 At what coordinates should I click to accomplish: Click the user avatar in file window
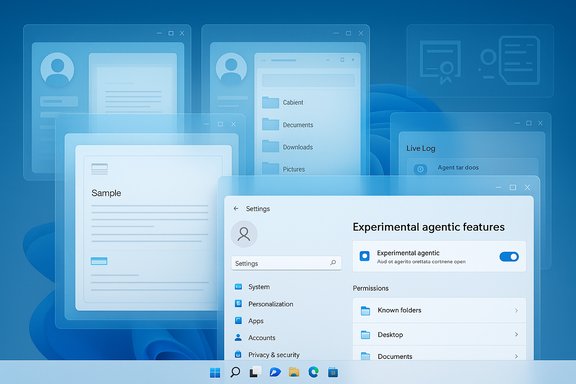pyautogui.click(x=231, y=68)
